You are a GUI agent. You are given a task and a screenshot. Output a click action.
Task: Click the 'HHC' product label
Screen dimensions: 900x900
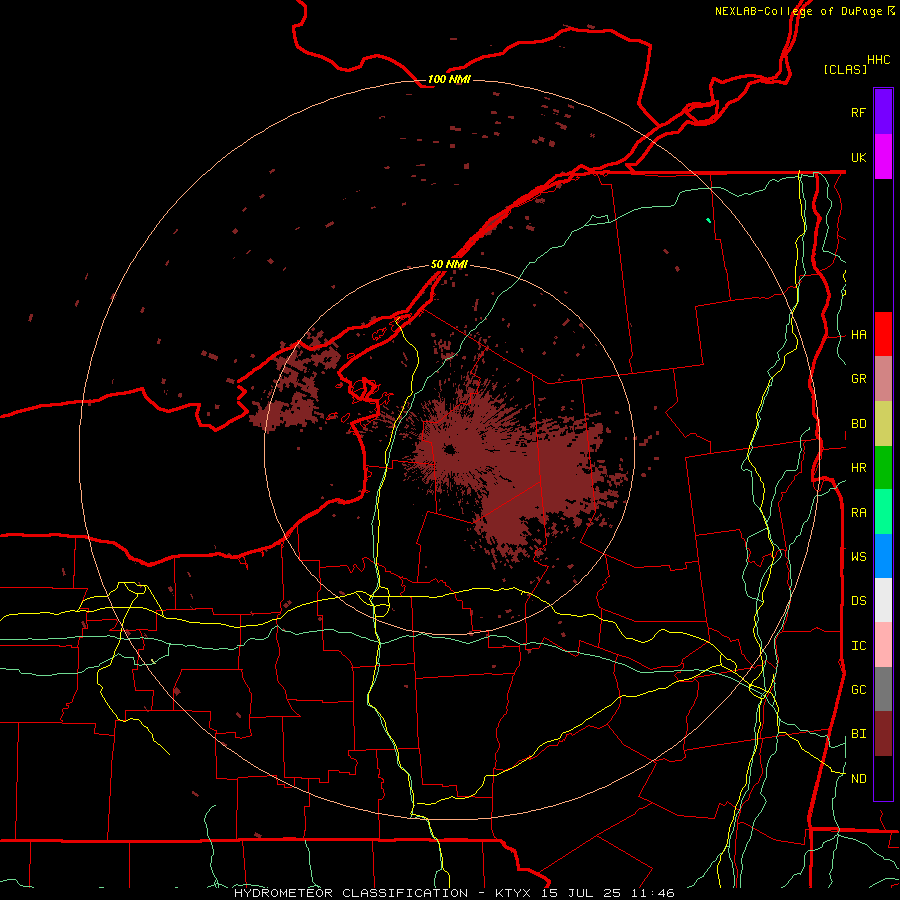point(878,60)
